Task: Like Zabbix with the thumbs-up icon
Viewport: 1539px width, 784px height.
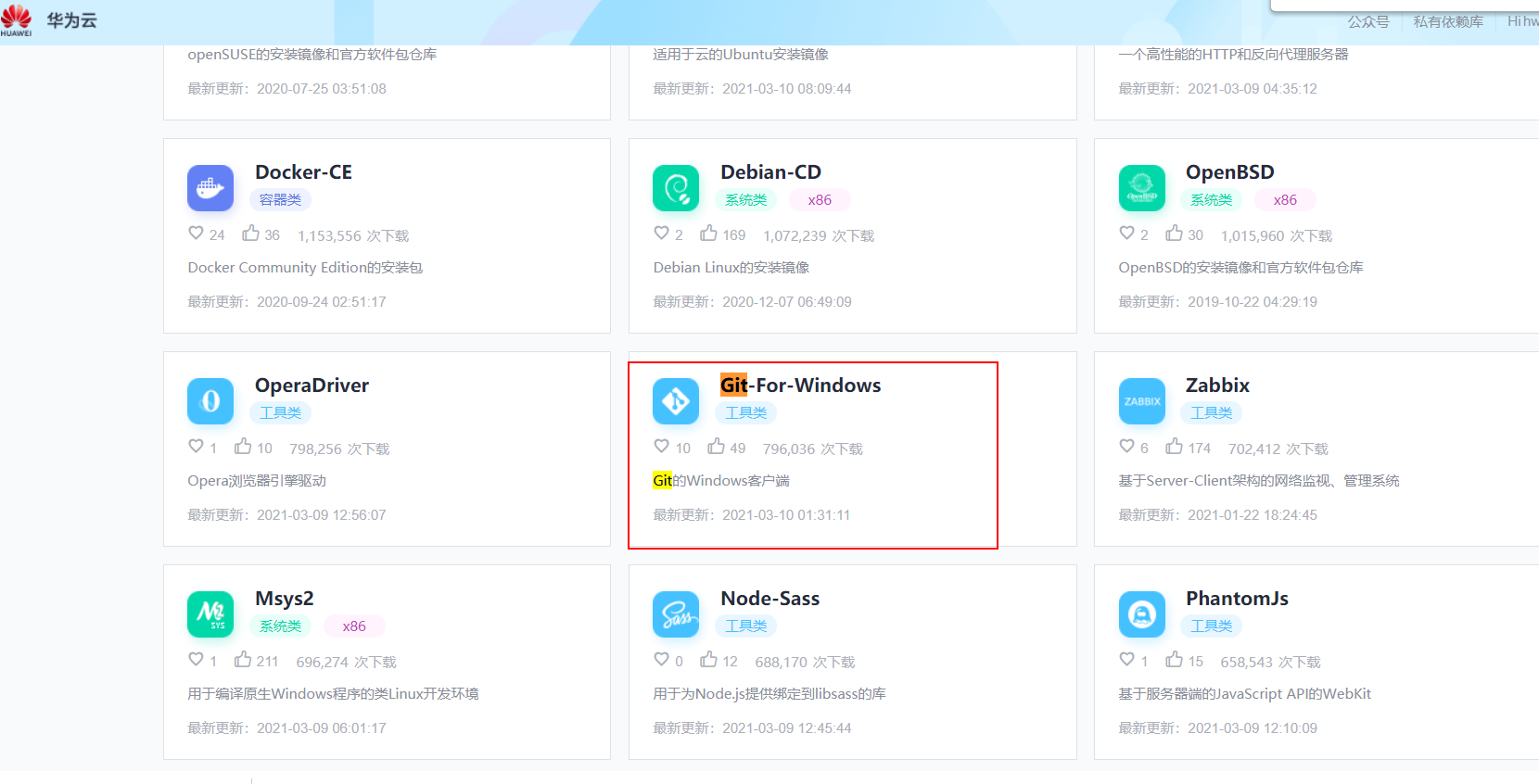Action: pyautogui.click(x=1174, y=447)
